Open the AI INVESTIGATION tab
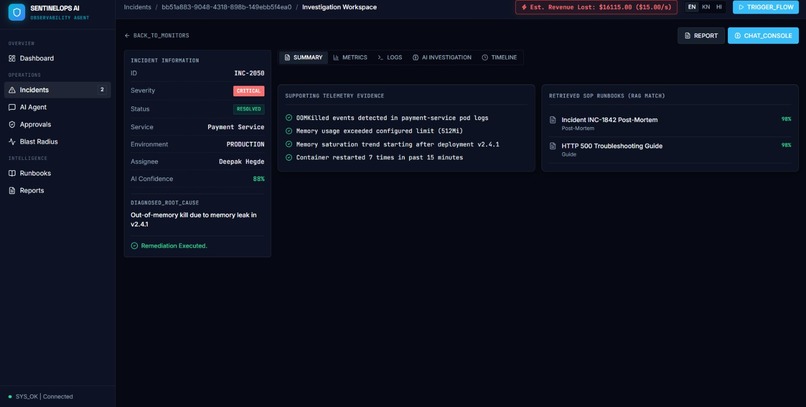This screenshot has height=407, width=806. 442,58
